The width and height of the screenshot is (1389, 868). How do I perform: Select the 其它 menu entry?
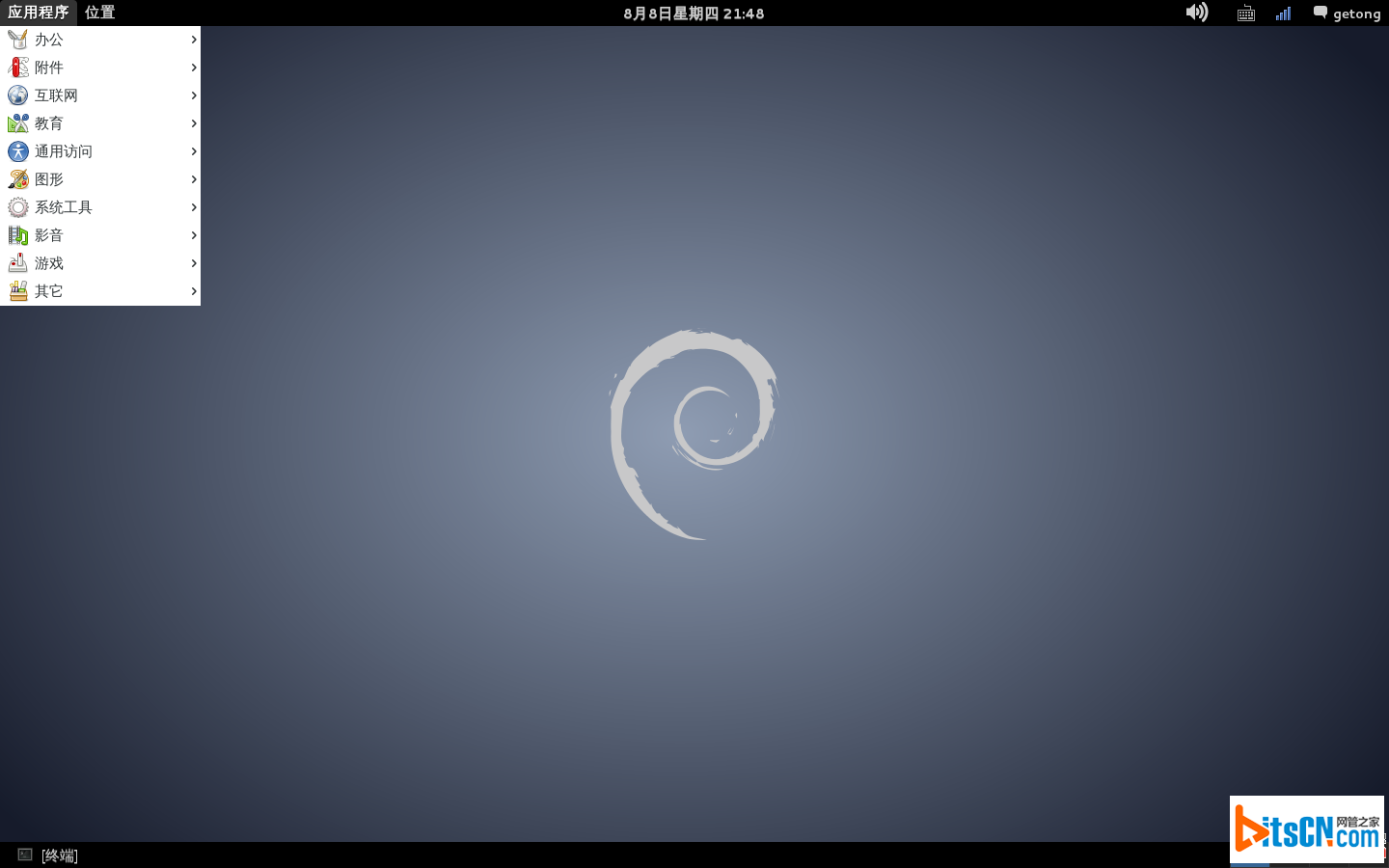pos(100,291)
